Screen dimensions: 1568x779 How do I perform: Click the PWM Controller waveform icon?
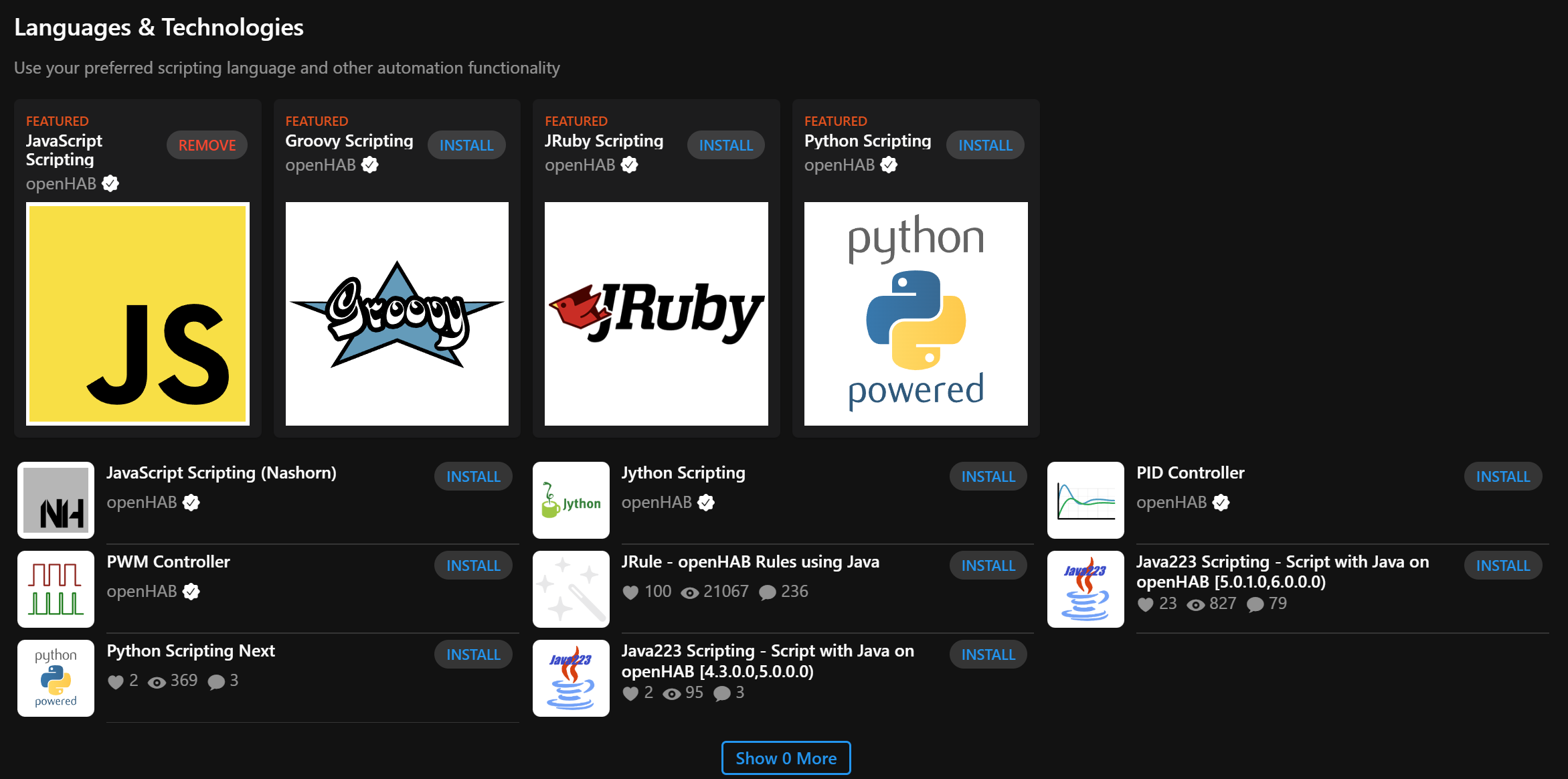pos(56,588)
